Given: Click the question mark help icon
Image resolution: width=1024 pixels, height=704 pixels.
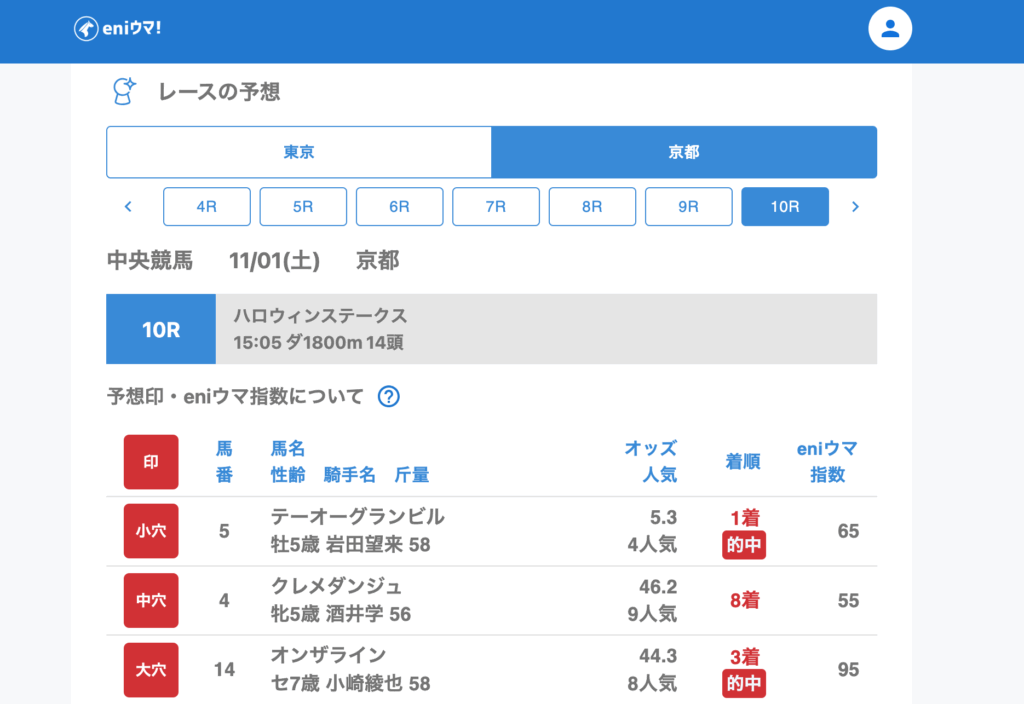Looking at the screenshot, I should point(389,397).
